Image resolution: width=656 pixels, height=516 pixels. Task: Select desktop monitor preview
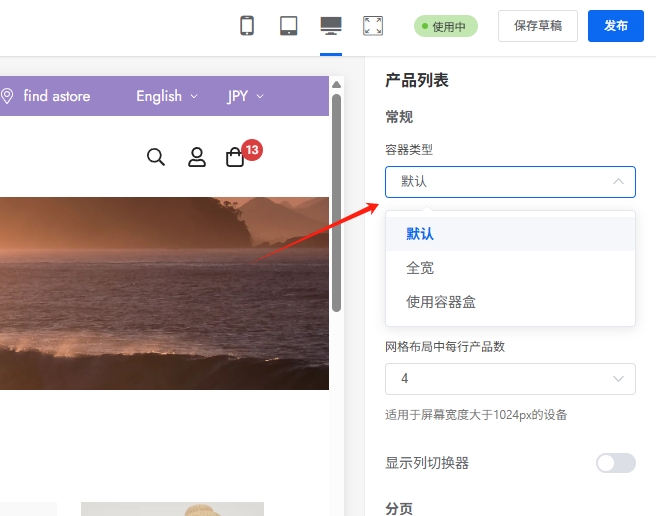coord(331,26)
